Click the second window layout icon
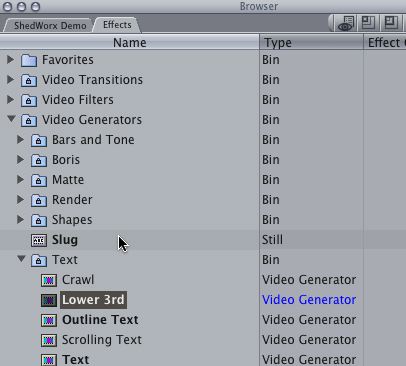The width and height of the screenshot is (406, 366). pyautogui.click(x=390, y=23)
